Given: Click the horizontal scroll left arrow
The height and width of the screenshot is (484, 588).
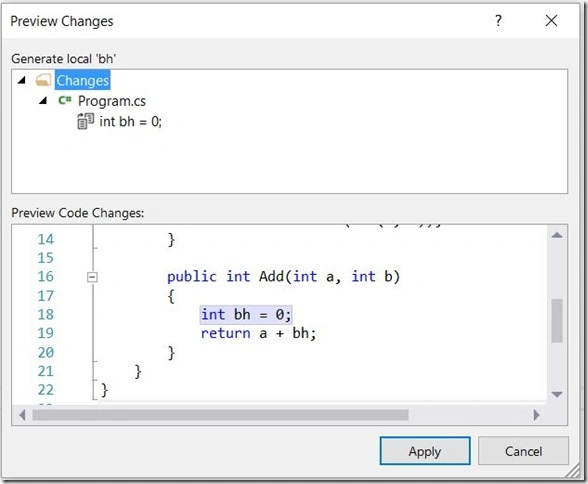Looking at the screenshot, I should [22, 415].
